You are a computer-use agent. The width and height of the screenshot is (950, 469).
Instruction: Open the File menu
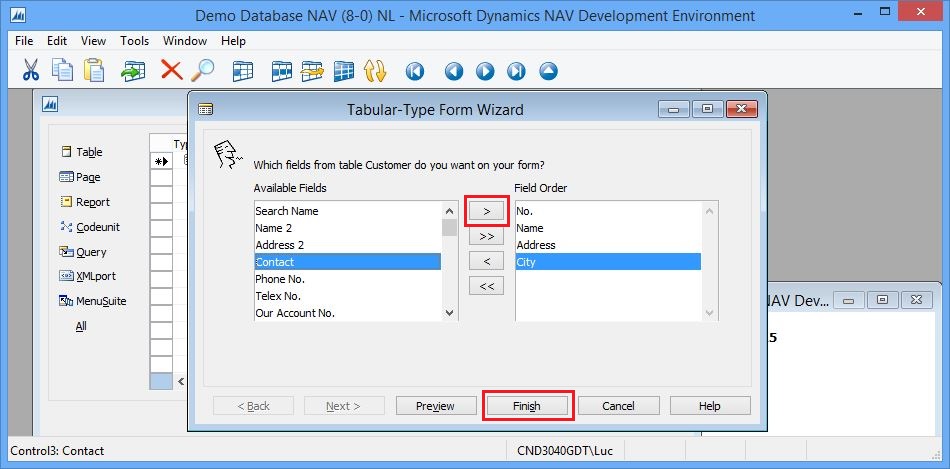click(x=24, y=41)
